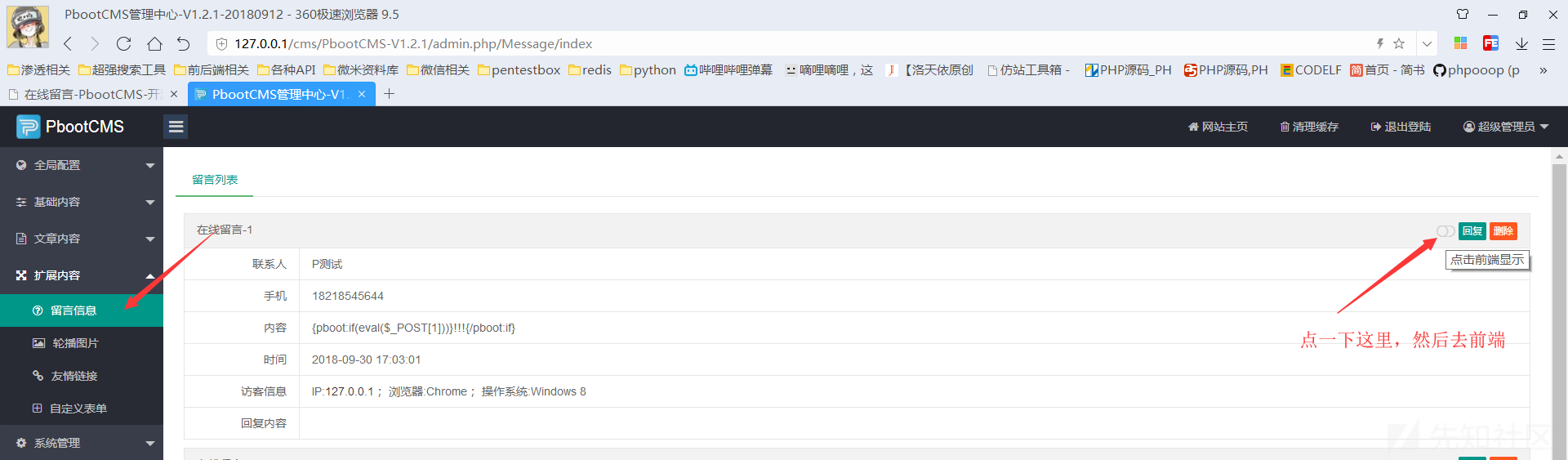
Task: Click the contact name P测试
Action: click(327, 264)
